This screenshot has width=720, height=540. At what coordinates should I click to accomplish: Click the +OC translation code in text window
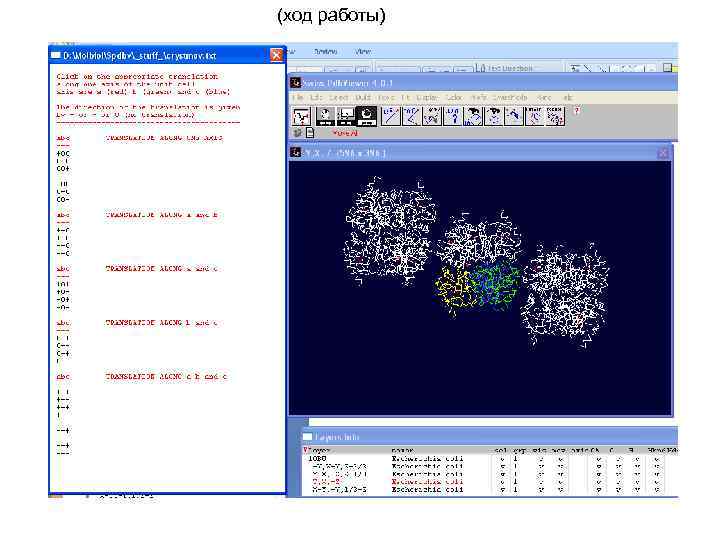[63, 153]
